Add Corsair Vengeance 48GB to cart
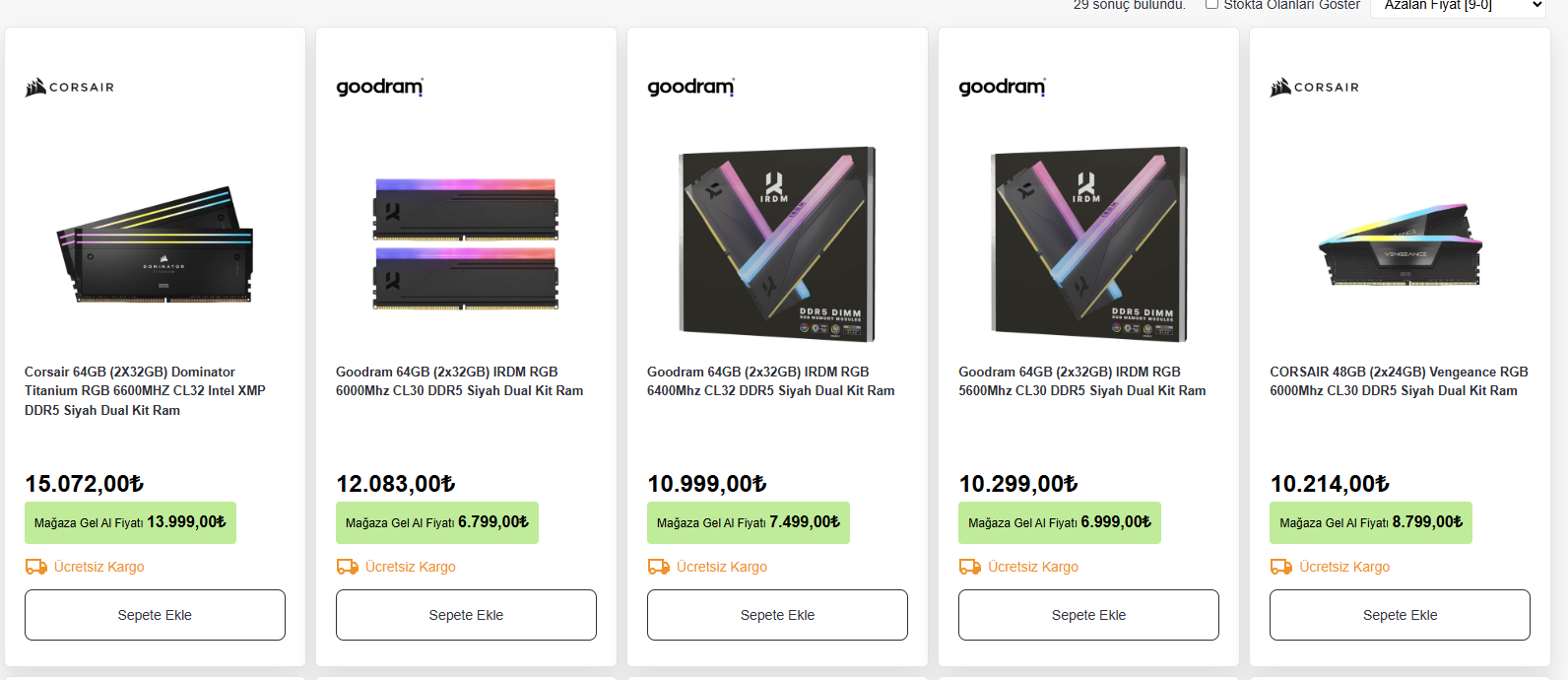 (1400, 615)
